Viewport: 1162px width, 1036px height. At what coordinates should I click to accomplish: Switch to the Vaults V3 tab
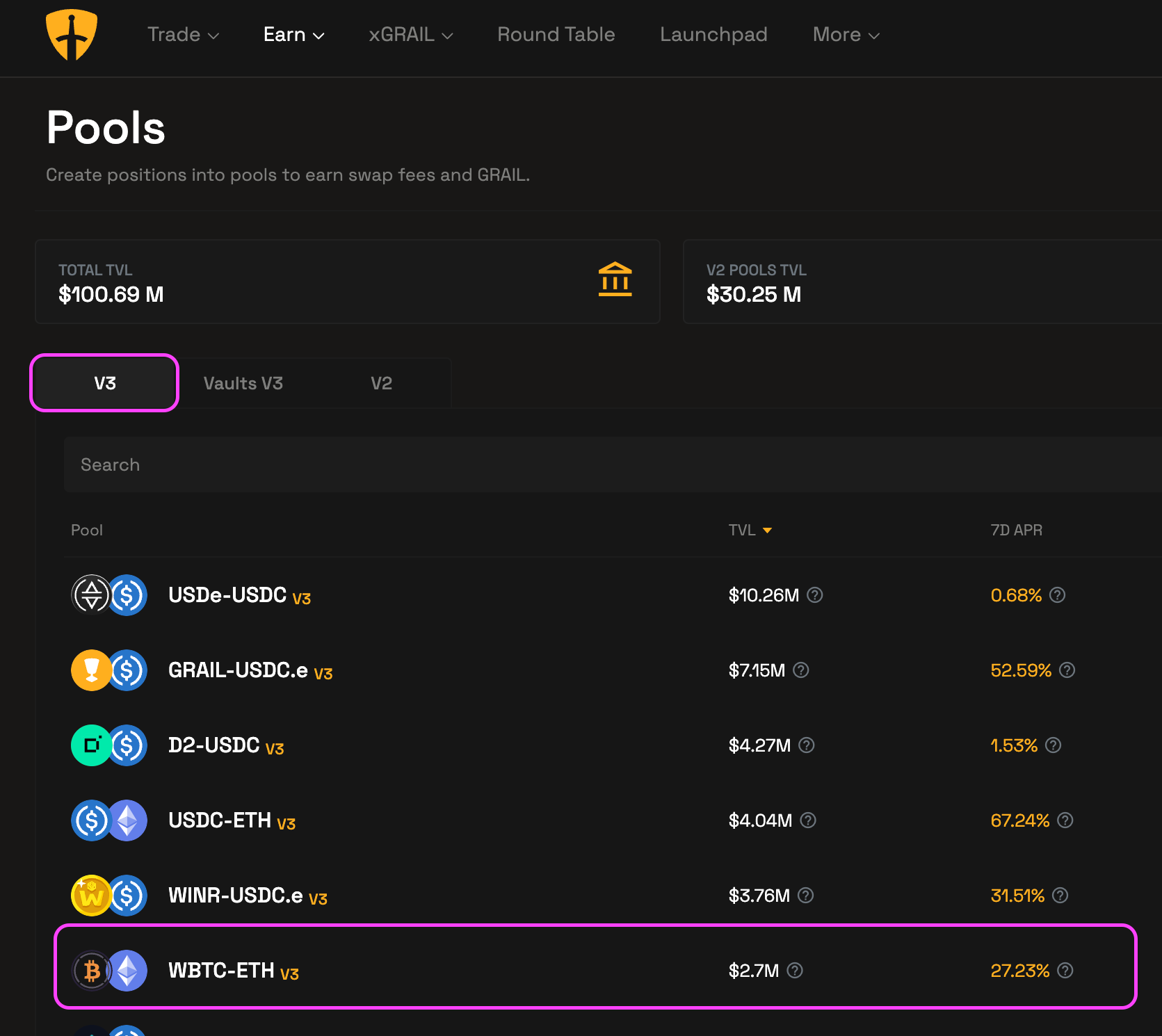[243, 383]
